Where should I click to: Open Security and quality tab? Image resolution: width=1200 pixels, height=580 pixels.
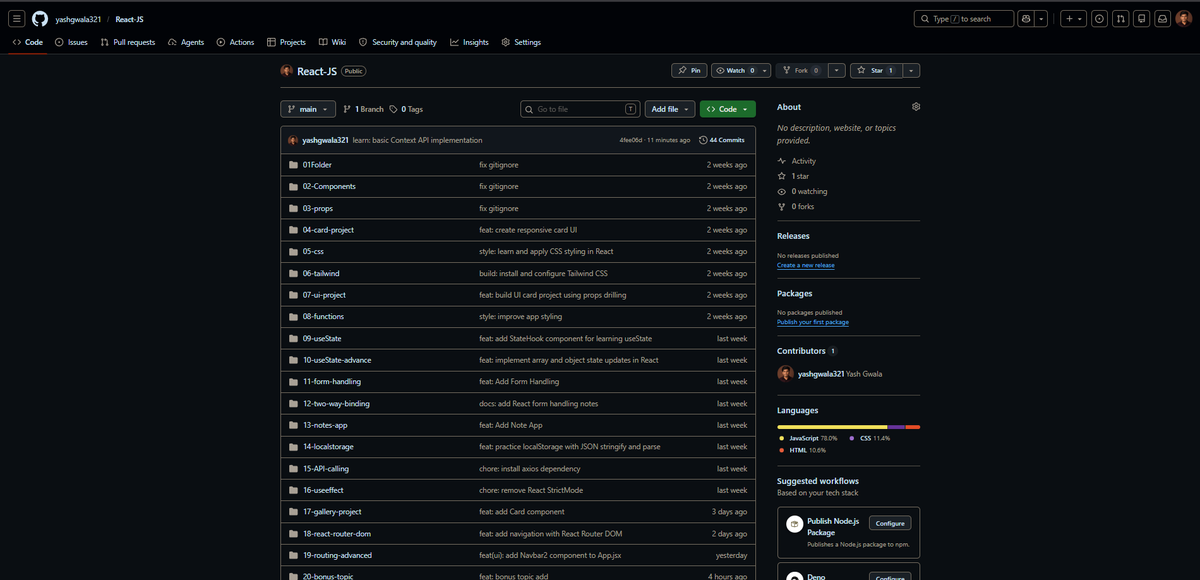397,42
